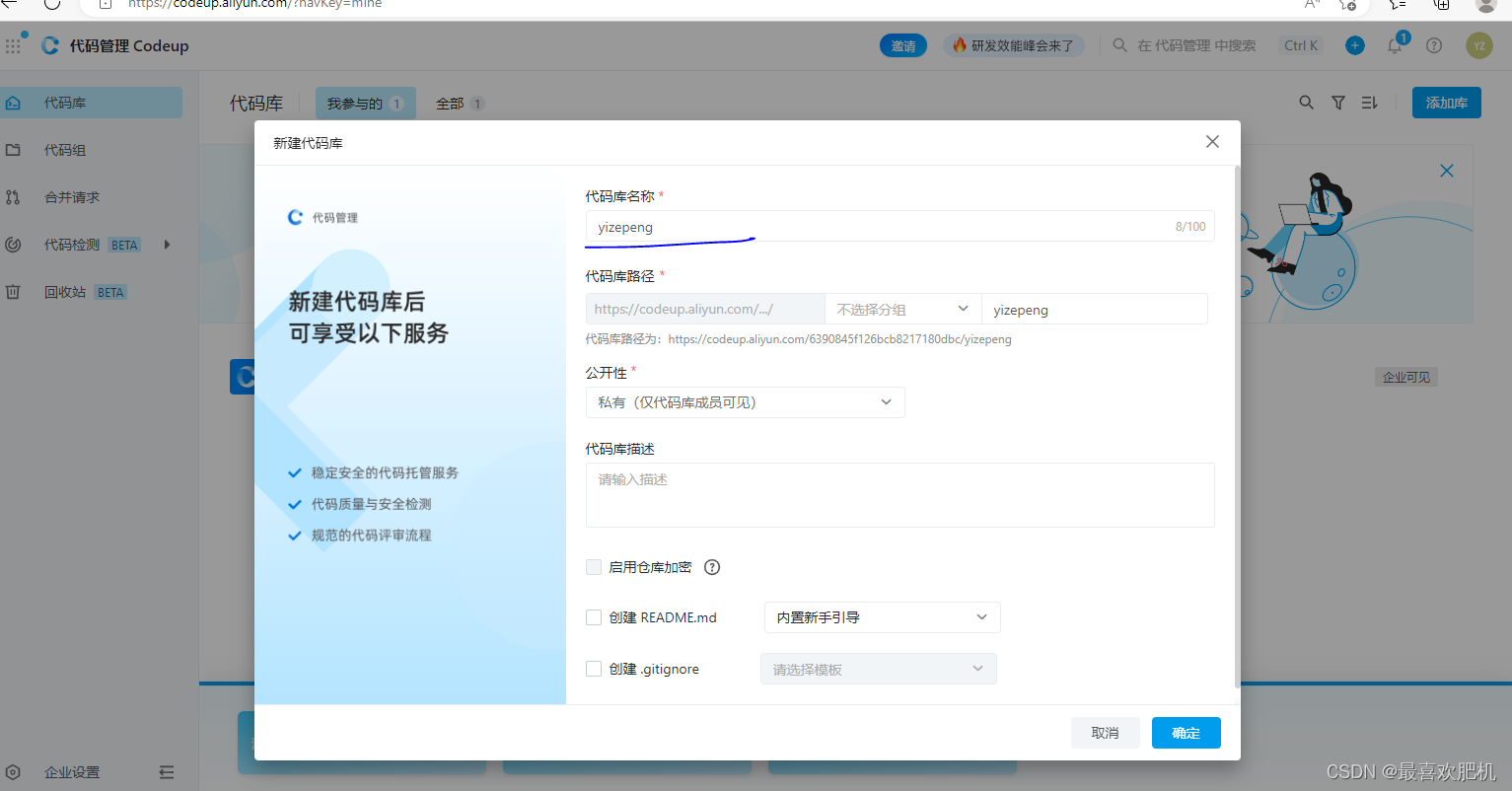Click the browser refresh icon
The height and width of the screenshot is (791, 1512).
pyautogui.click(x=52, y=4)
